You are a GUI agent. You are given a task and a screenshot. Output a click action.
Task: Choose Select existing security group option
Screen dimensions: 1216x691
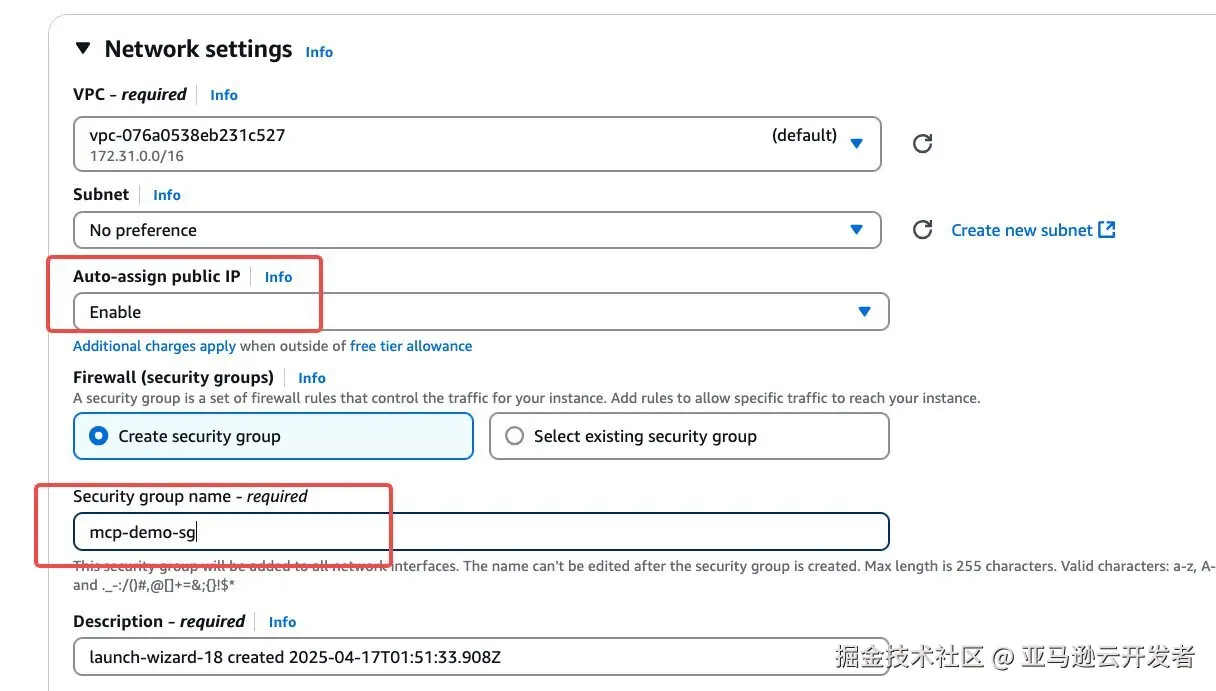(689, 436)
